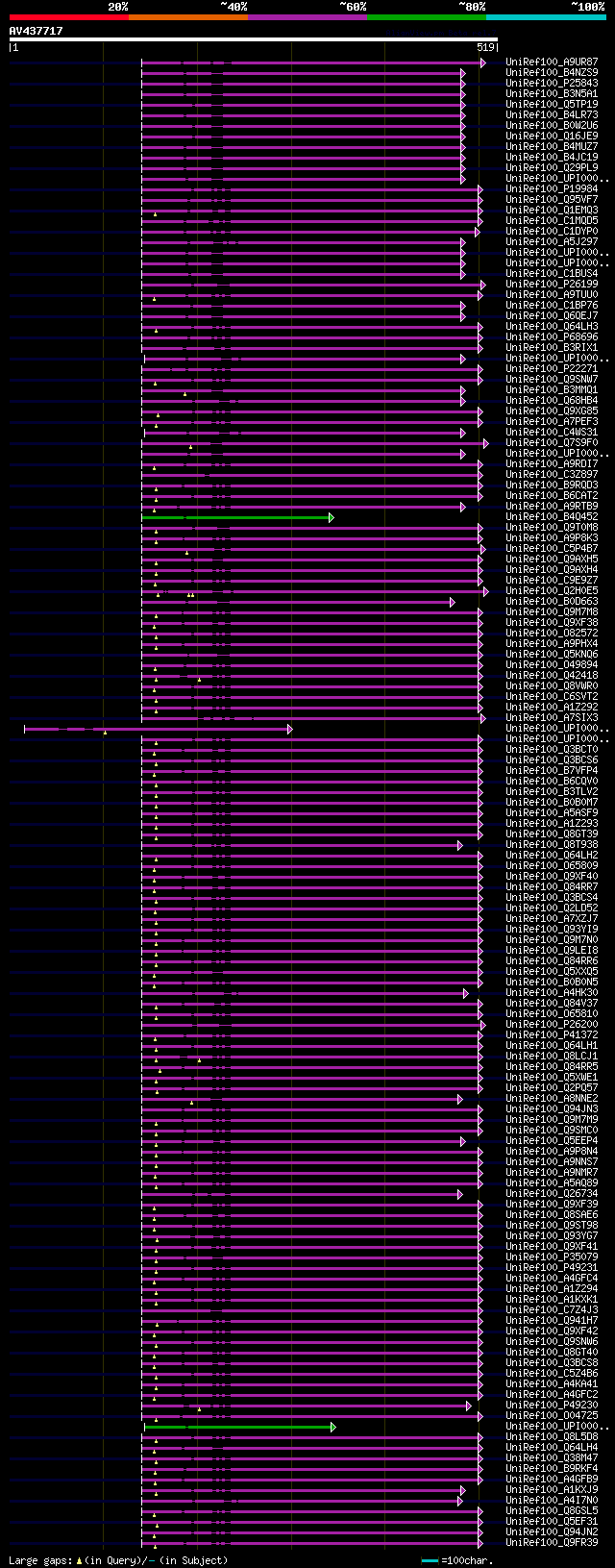
Task: Go to UniRef100_A7PEF3 record
Action: [552, 422]
